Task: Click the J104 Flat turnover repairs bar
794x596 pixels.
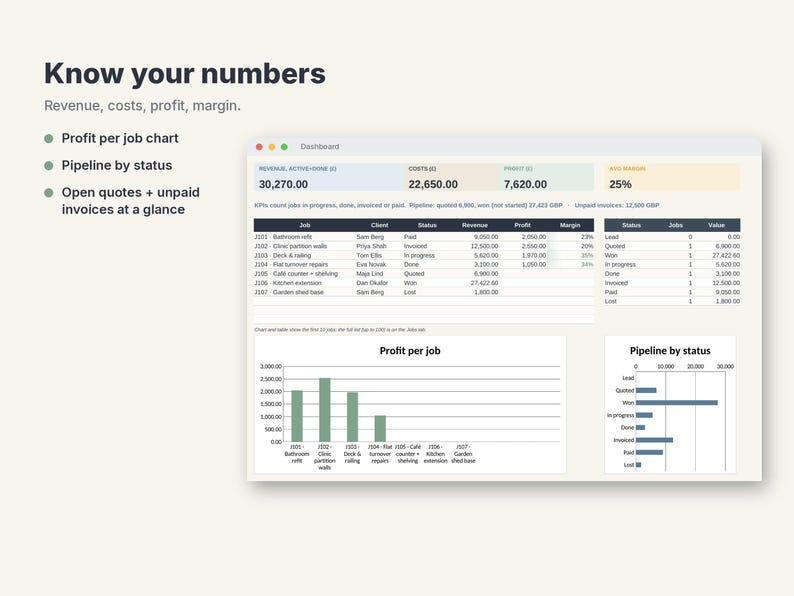Action: (x=380, y=428)
